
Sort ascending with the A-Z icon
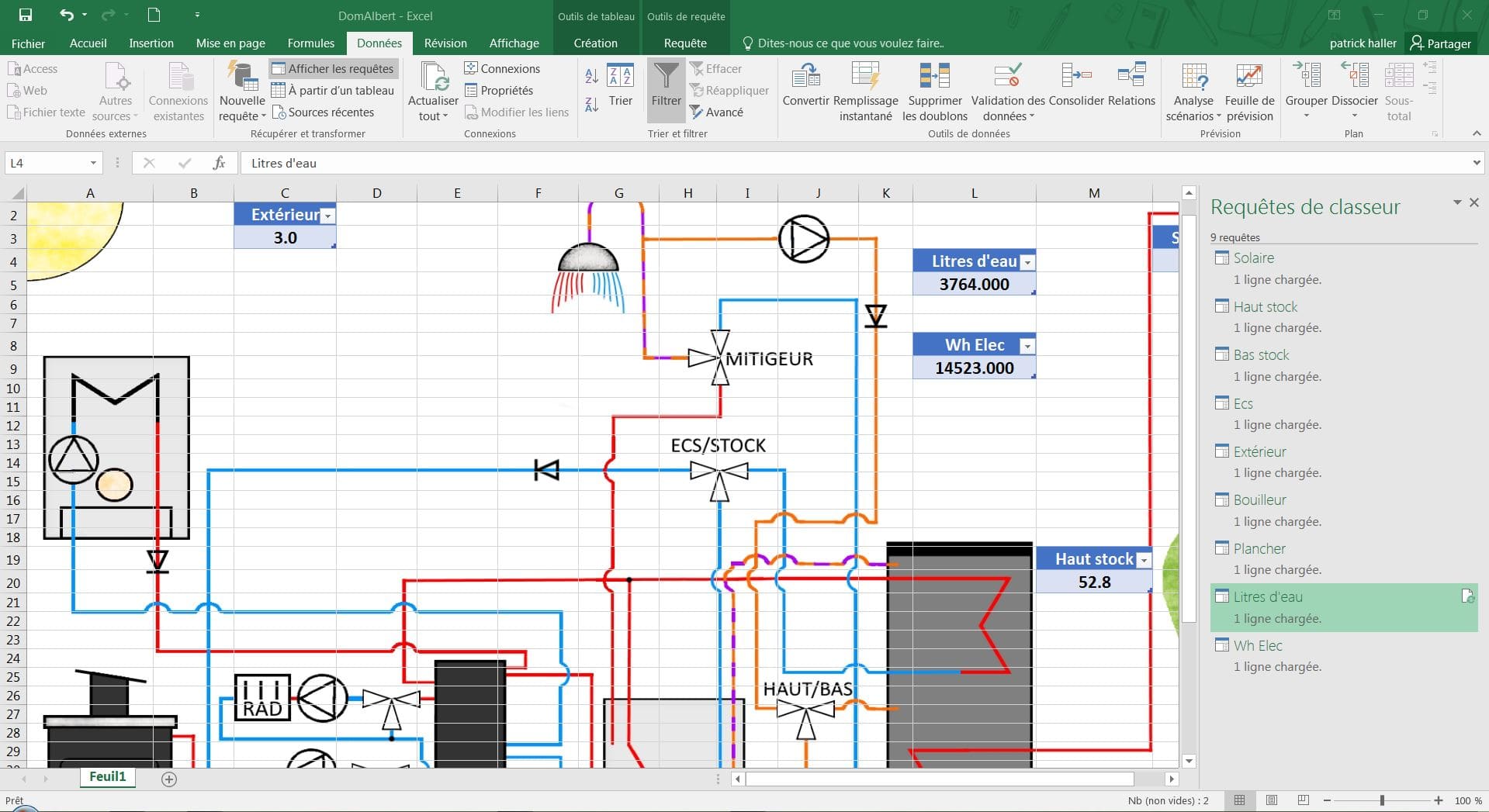tap(591, 76)
